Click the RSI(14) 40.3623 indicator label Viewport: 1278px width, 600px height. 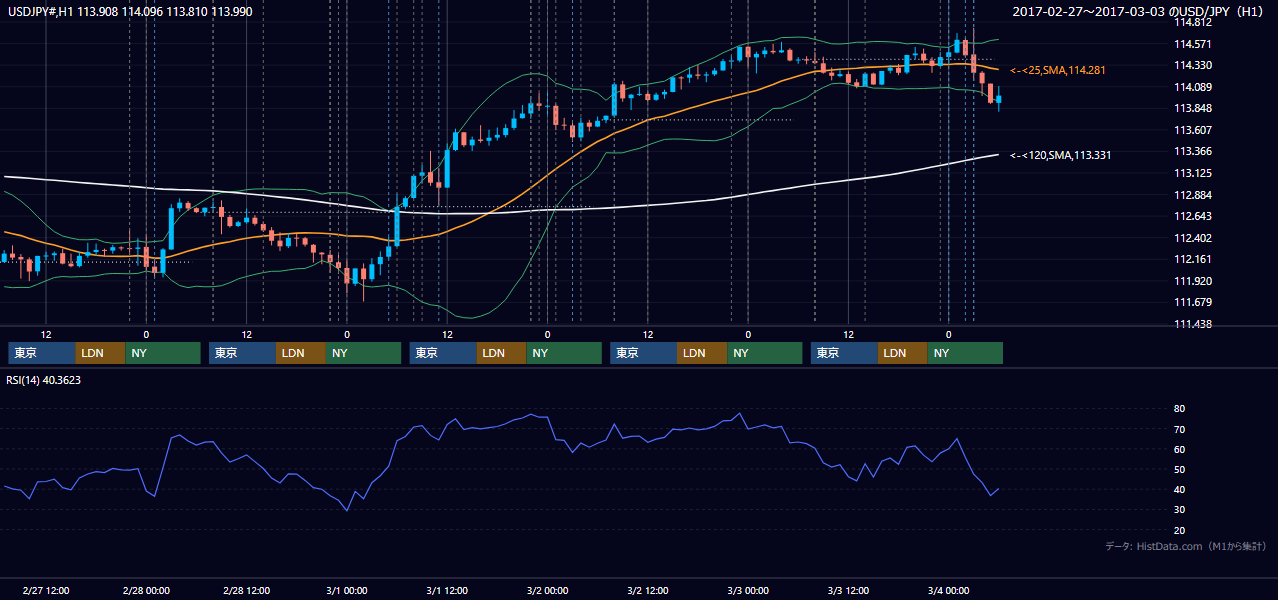pyautogui.click(x=43, y=380)
